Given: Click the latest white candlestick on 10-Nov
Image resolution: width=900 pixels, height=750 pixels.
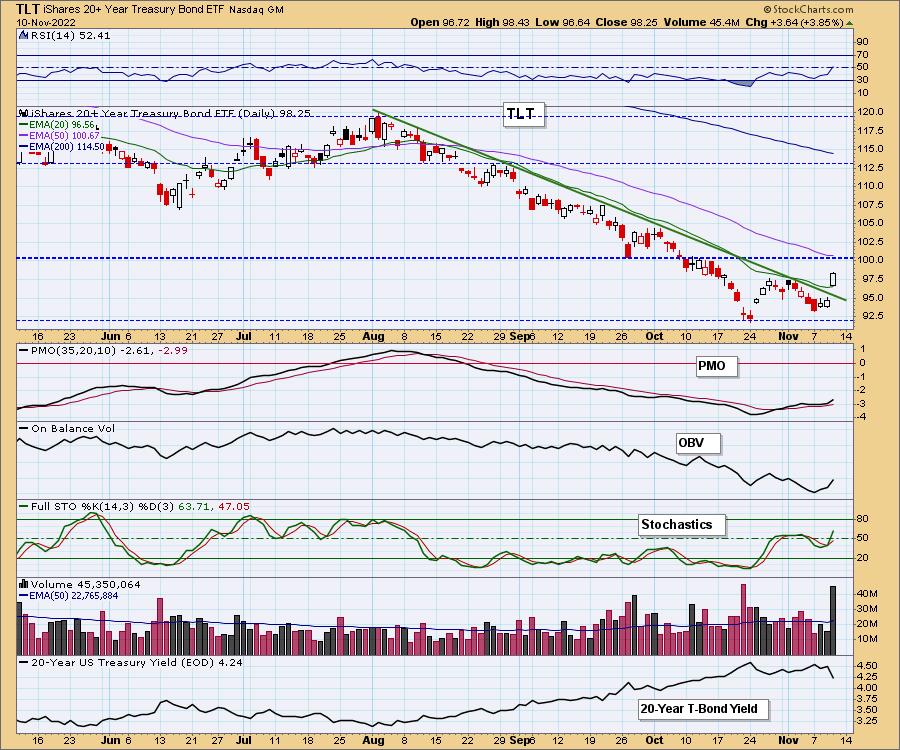Looking at the screenshot, I should pos(833,279).
